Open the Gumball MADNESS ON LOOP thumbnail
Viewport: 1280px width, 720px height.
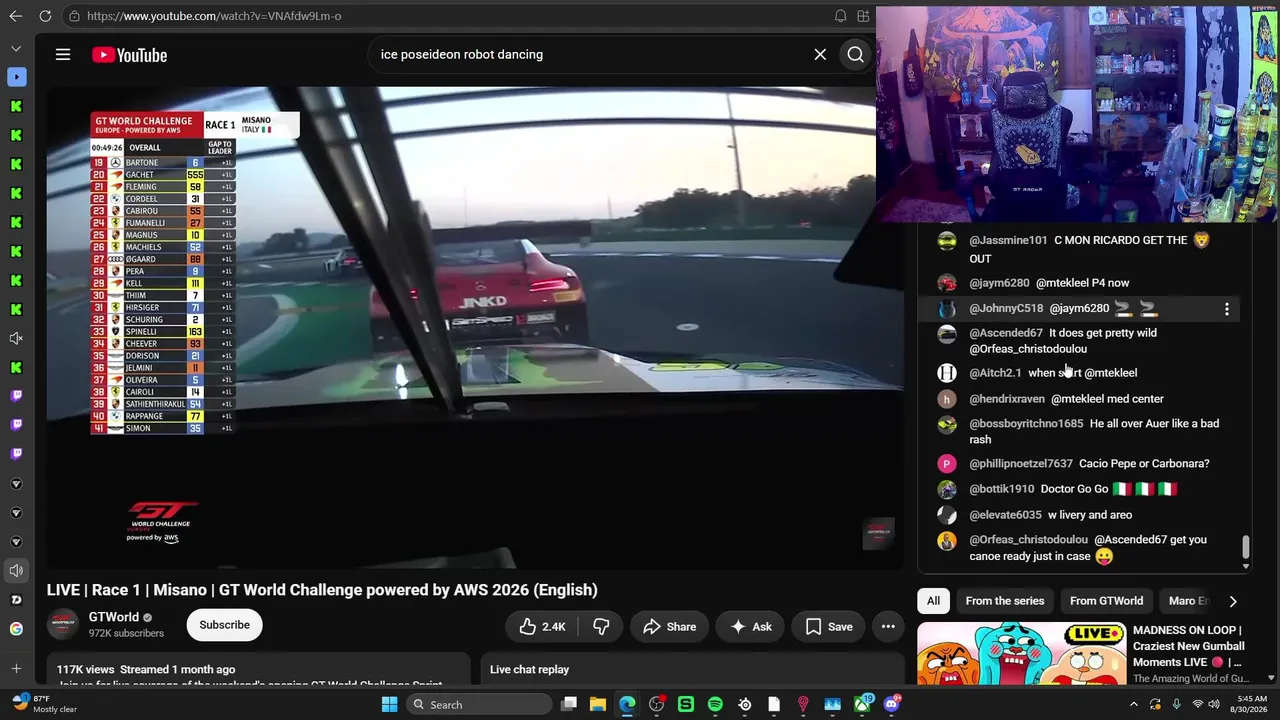[x=1021, y=653]
